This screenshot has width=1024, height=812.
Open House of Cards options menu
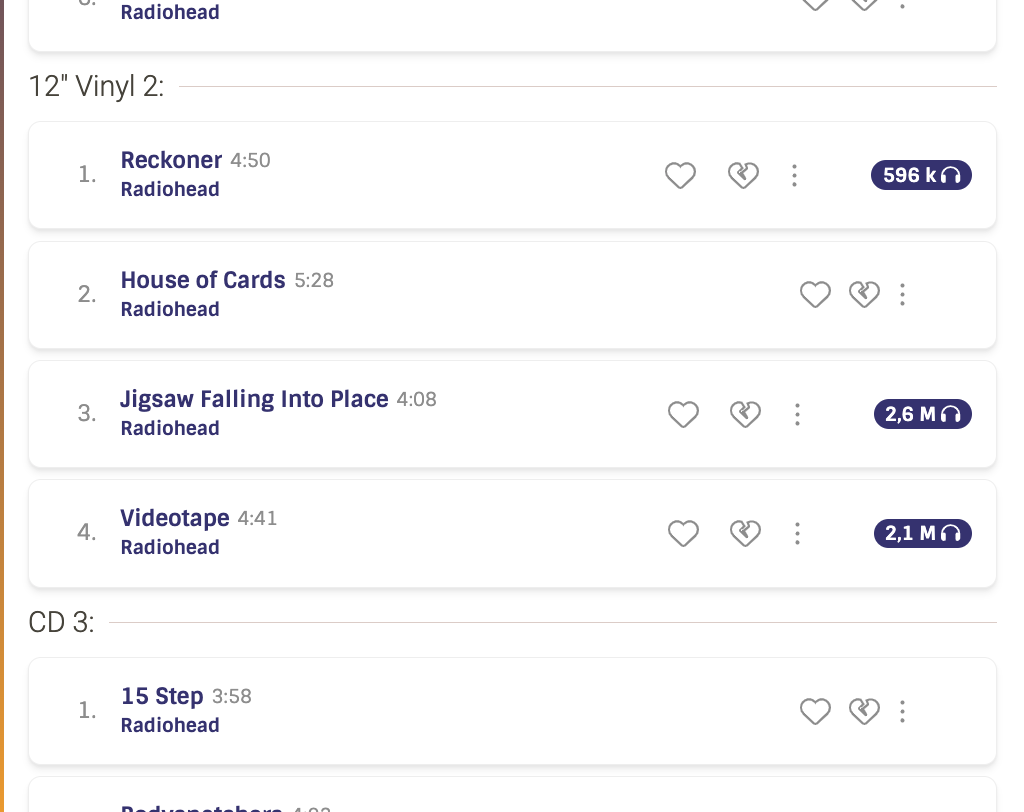click(902, 294)
